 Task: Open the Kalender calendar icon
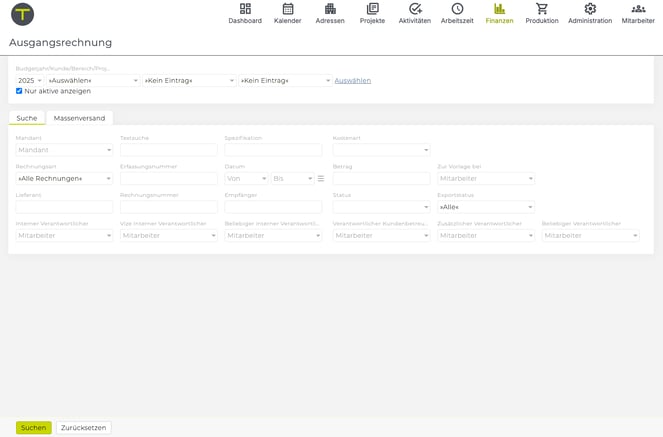[x=288, y=9]
